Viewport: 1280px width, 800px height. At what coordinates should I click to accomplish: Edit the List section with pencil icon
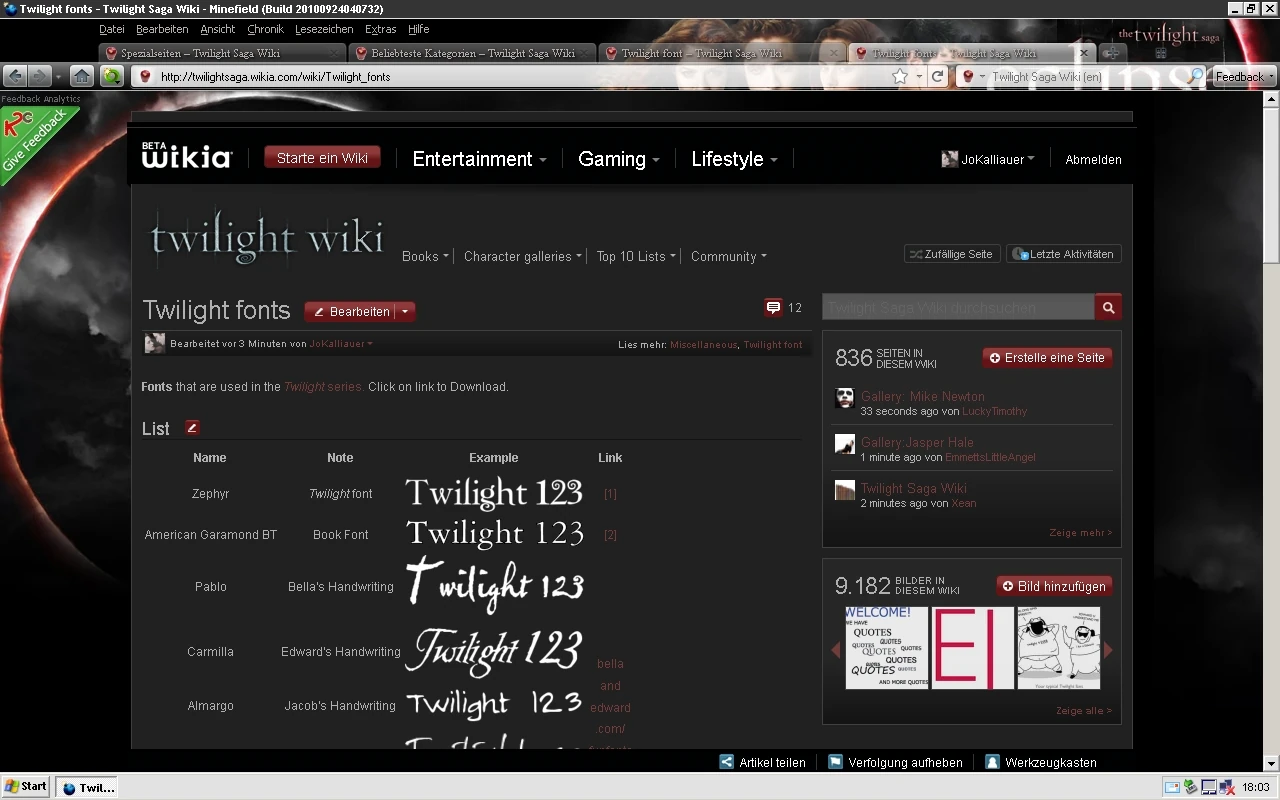(192, 428)
